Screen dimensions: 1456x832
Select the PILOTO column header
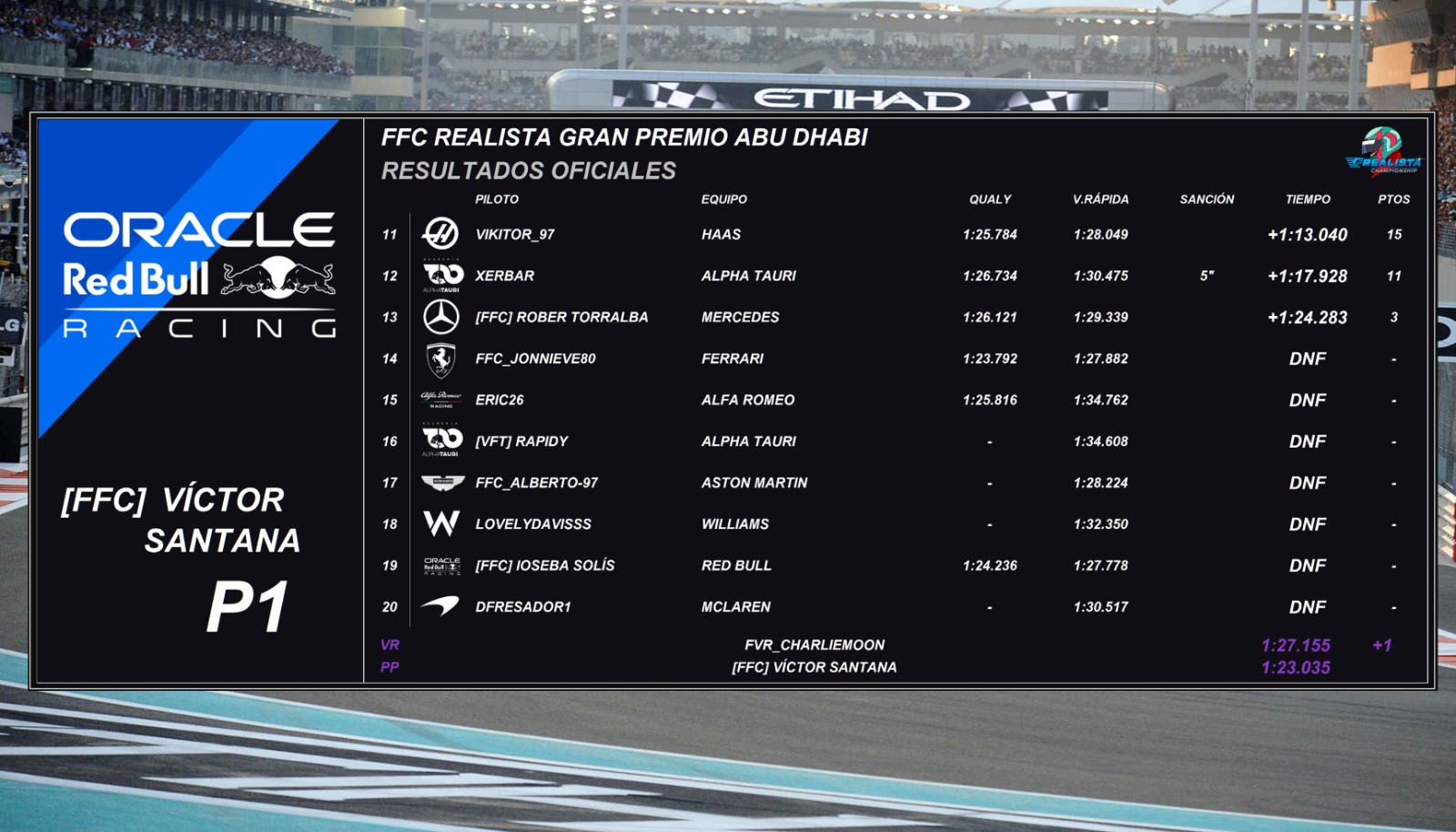[x=497, y=198]
